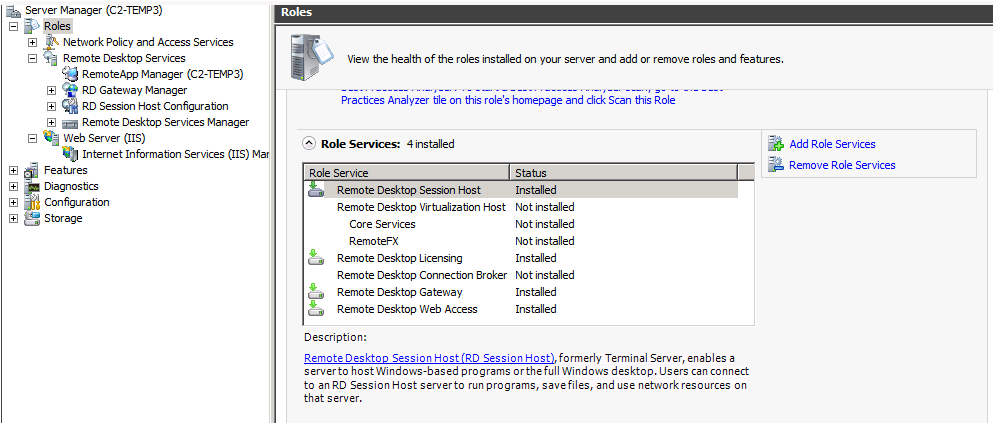
Task: Click the Server Manager (C2-TEMP3) root label
Action: (x=93, y=10)
